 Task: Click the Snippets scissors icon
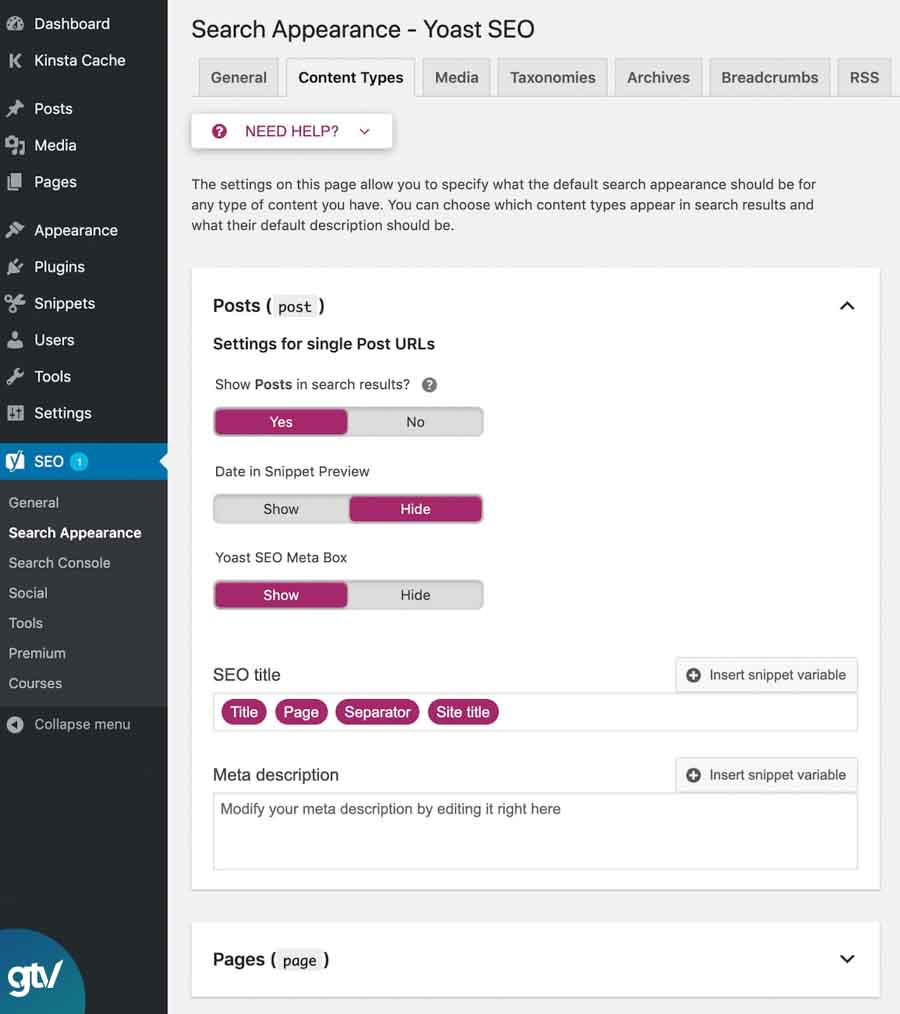(x=15, y=303)
